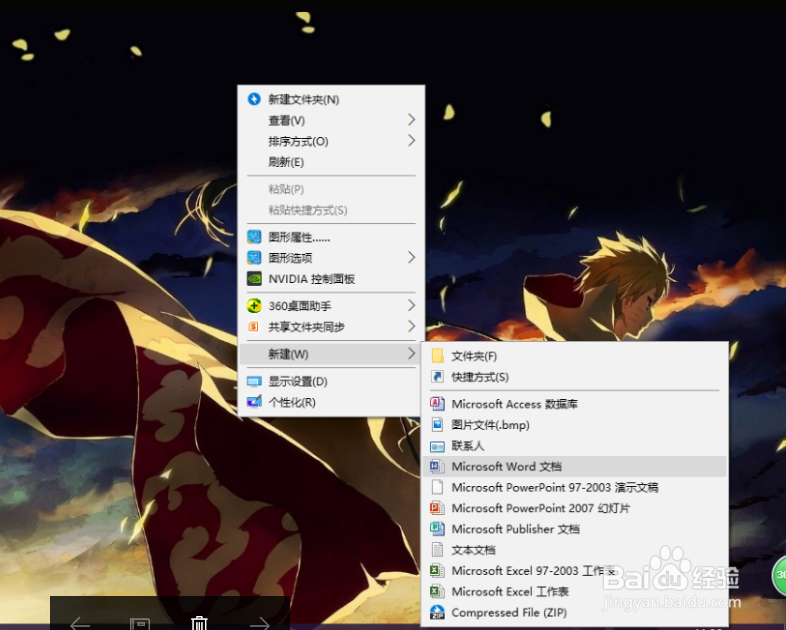The image size is (786, 630).
Task: Click the bmp picture file icon
Action: pos(438,425)
